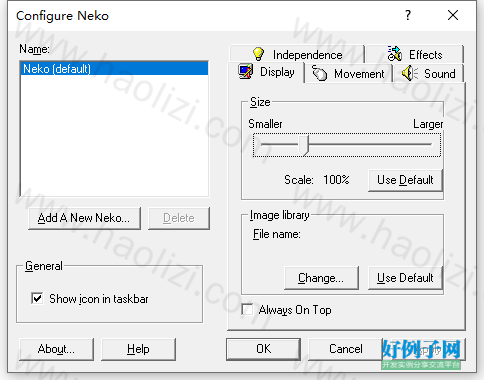Select the Display tab
Viewport: 484px width, 380px height.
266,72
